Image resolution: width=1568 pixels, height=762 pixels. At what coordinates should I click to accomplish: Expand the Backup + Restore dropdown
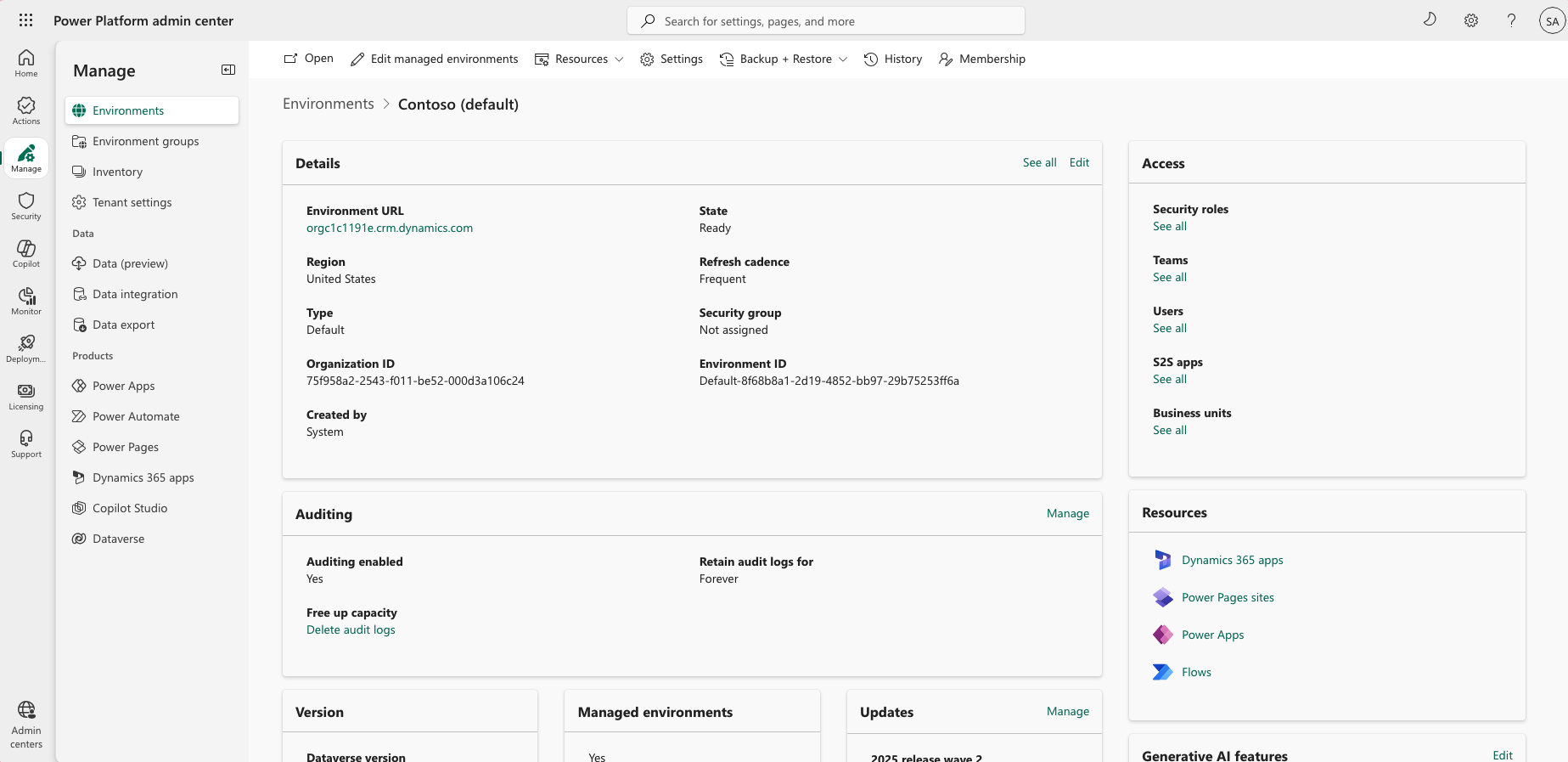(784, 59)
